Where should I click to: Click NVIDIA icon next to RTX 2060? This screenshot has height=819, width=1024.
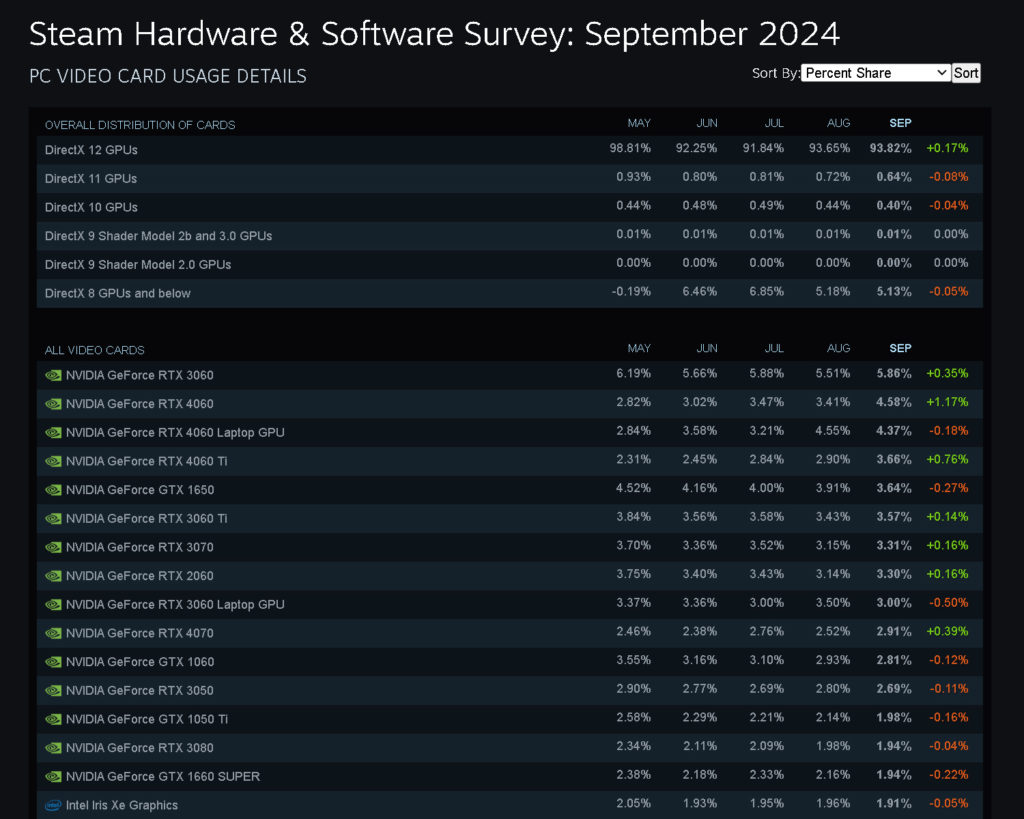pyautogui.click(x=54, y=577)
